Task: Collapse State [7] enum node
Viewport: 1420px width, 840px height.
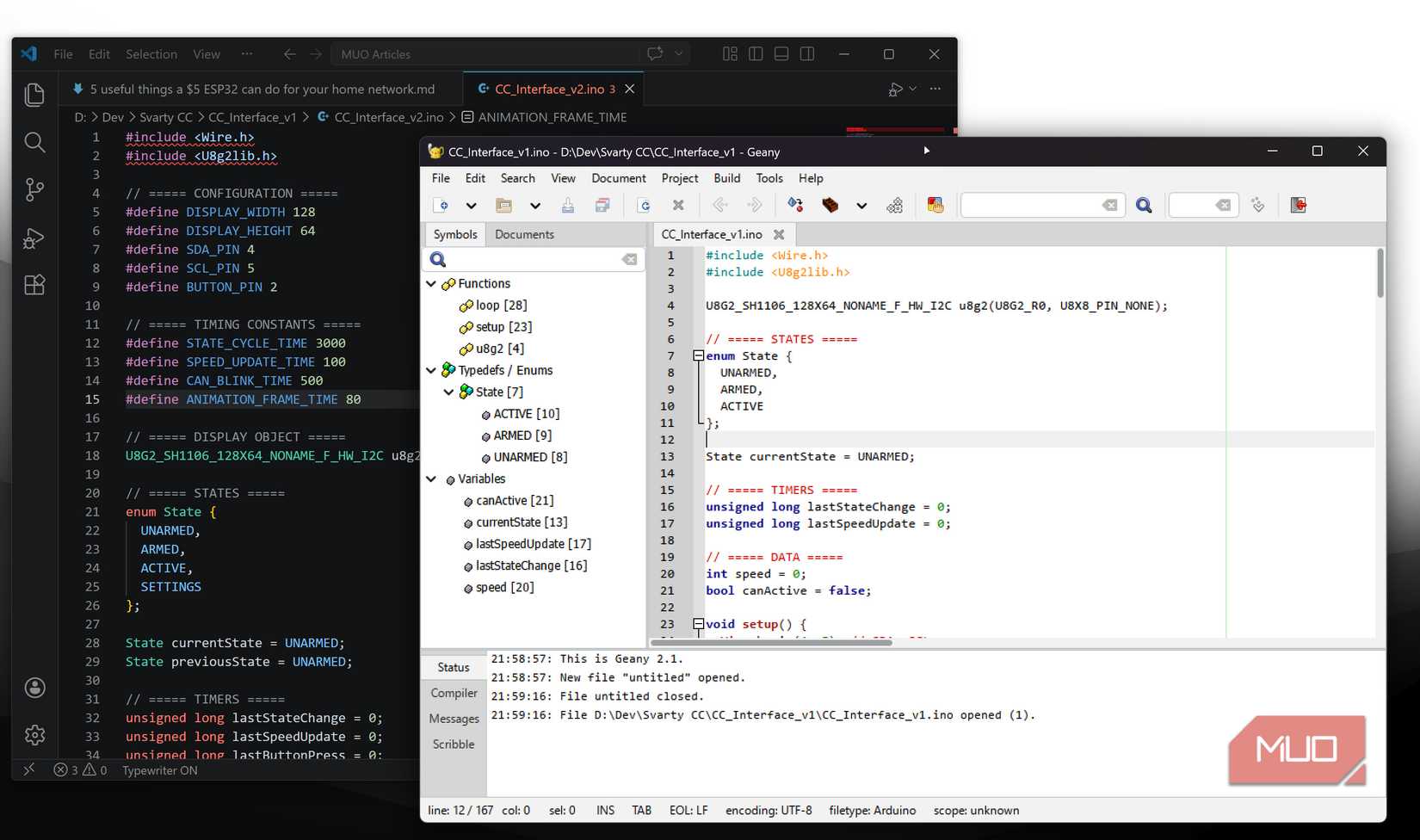Action: tap(448, 392)
